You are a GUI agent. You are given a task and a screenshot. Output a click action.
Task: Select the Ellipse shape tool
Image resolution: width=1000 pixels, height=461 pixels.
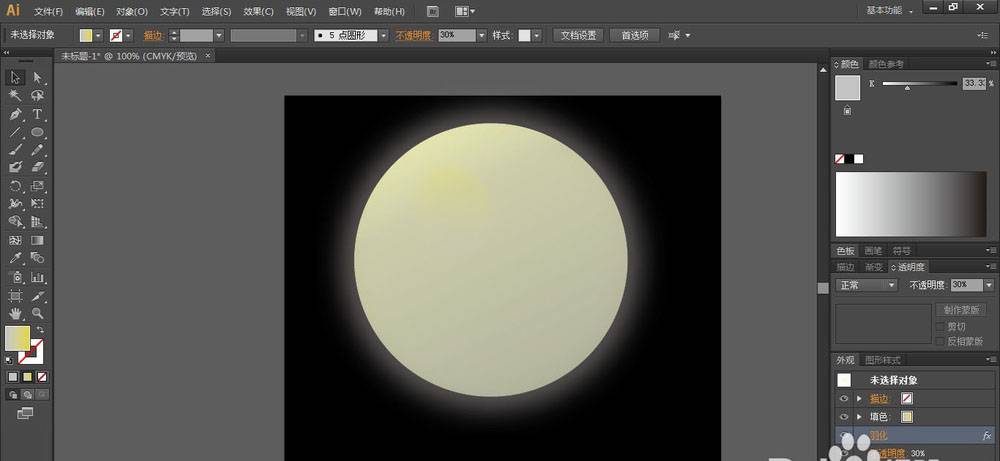37,132
